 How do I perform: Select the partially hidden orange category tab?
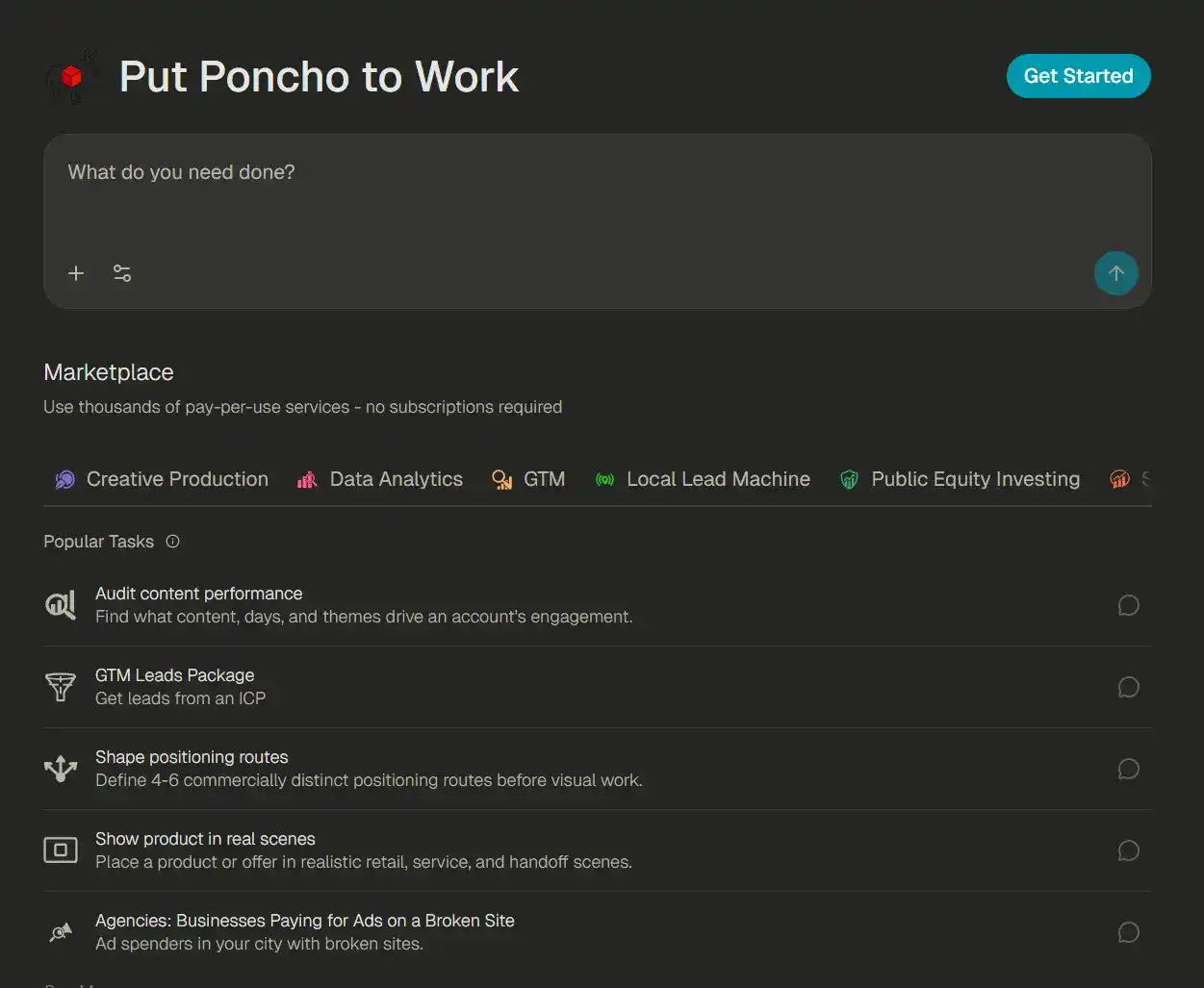click(x=1130, y=479)
